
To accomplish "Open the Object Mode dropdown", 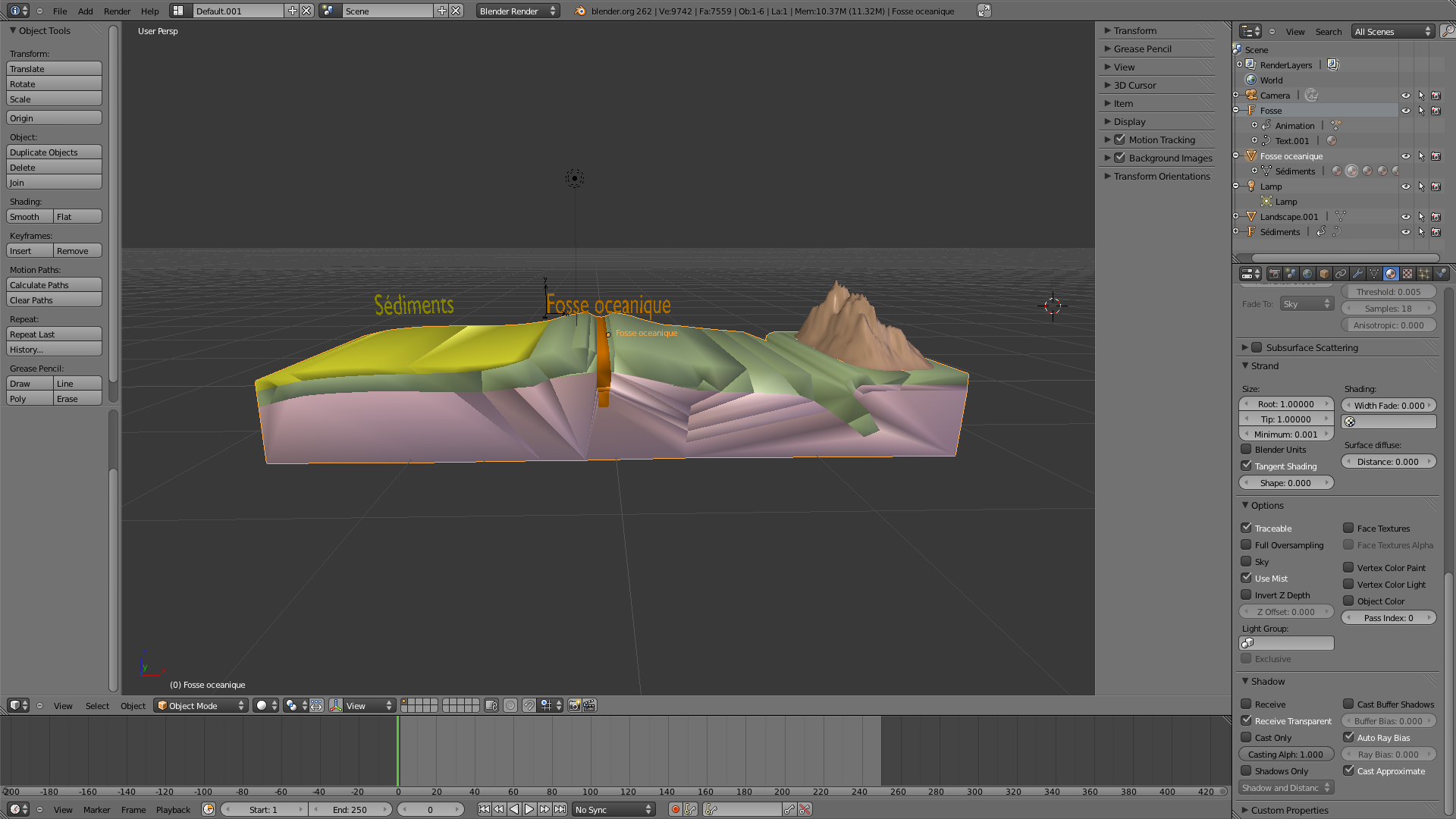I will click(201, 705).
